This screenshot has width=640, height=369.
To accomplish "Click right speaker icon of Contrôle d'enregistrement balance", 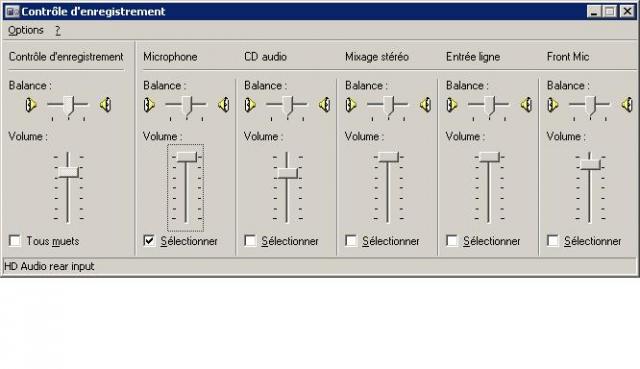I will click(x=106, y=105).
